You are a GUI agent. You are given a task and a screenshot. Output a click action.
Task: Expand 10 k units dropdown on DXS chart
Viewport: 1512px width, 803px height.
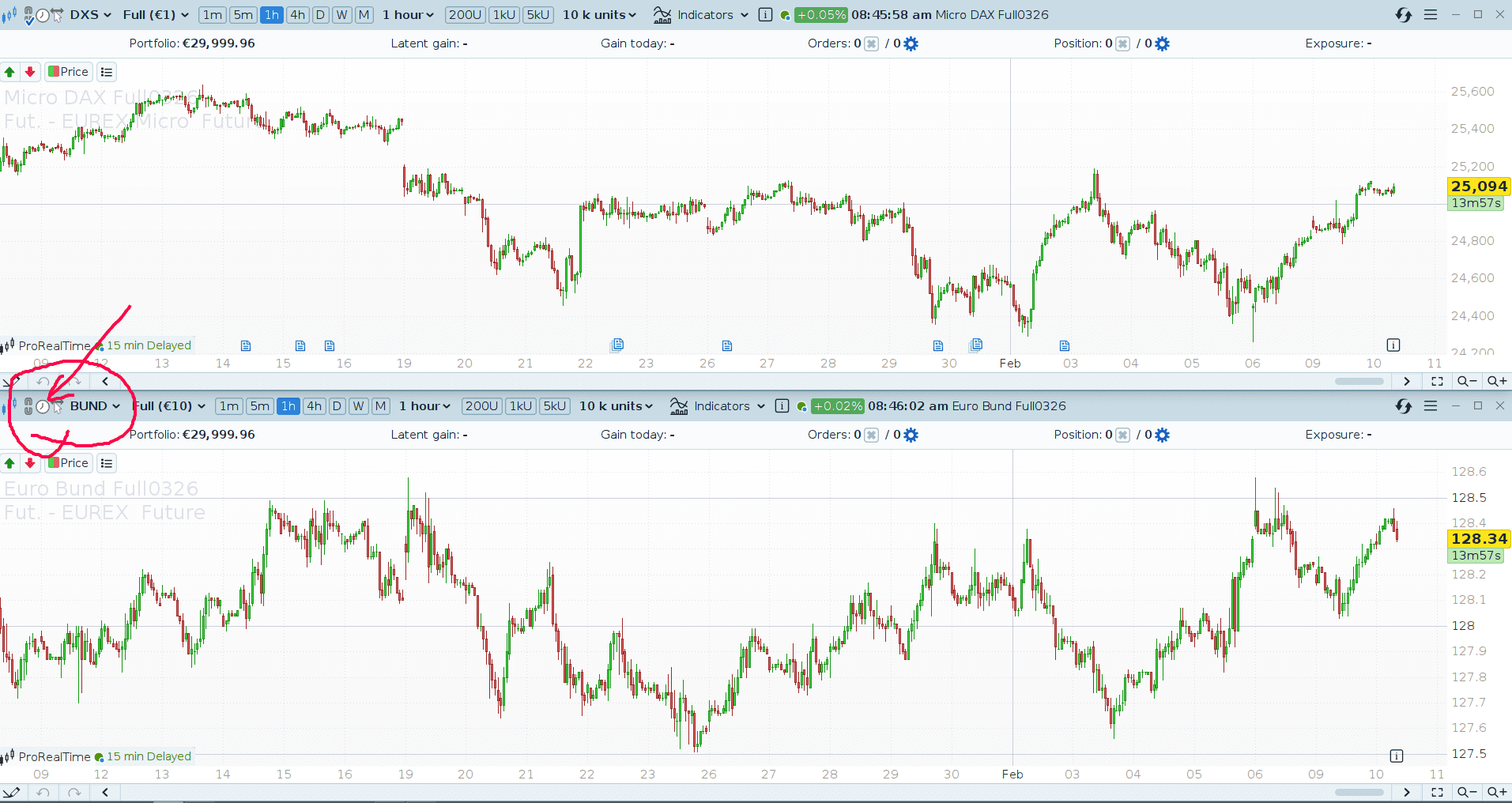pos(600,15)
